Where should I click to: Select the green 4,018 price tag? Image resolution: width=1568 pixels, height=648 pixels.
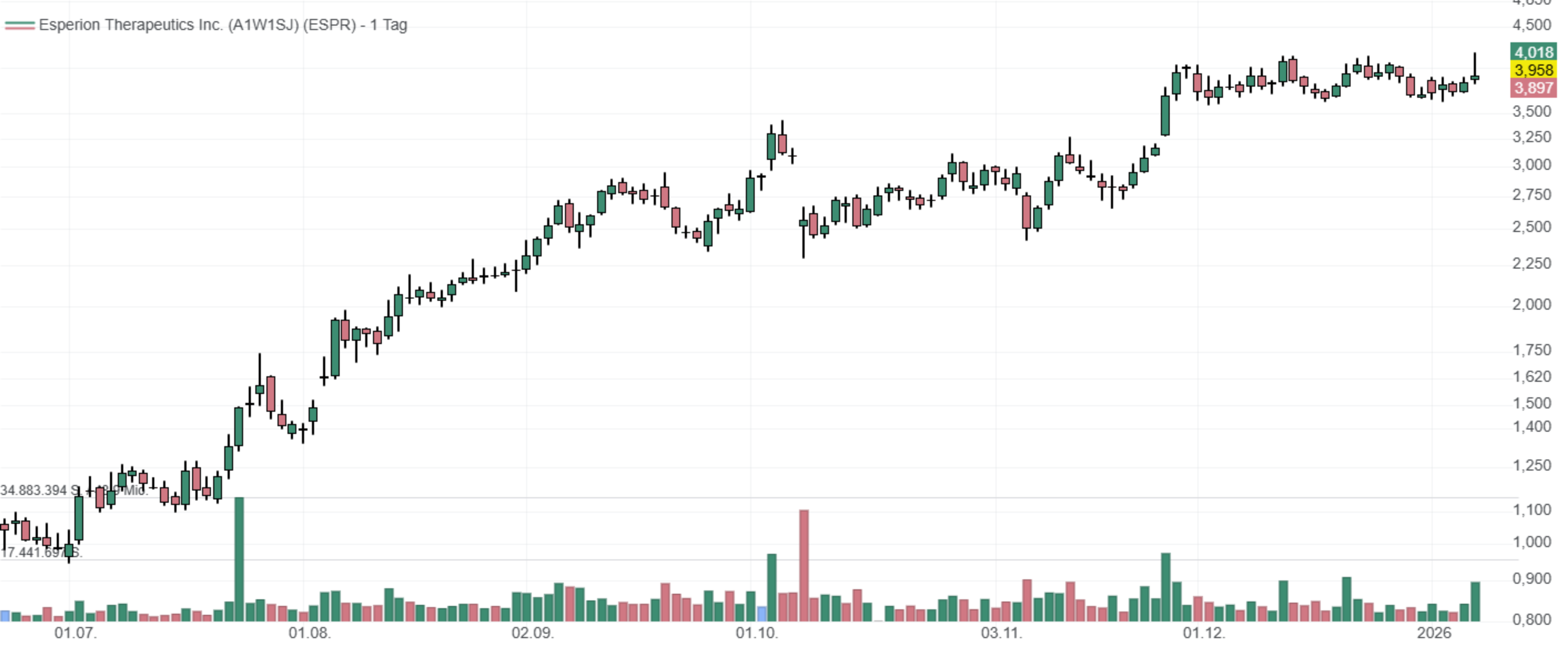(x=1532, y=52)
